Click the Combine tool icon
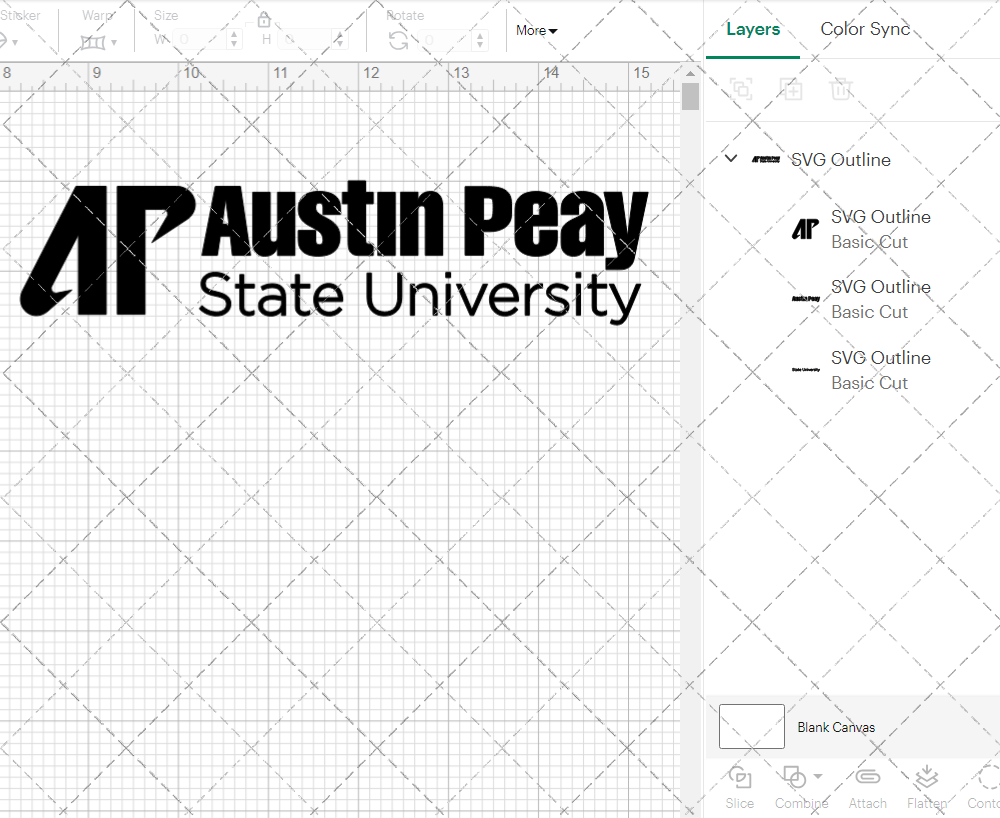This screenshot has width=1000, height=818. point(795,776)
